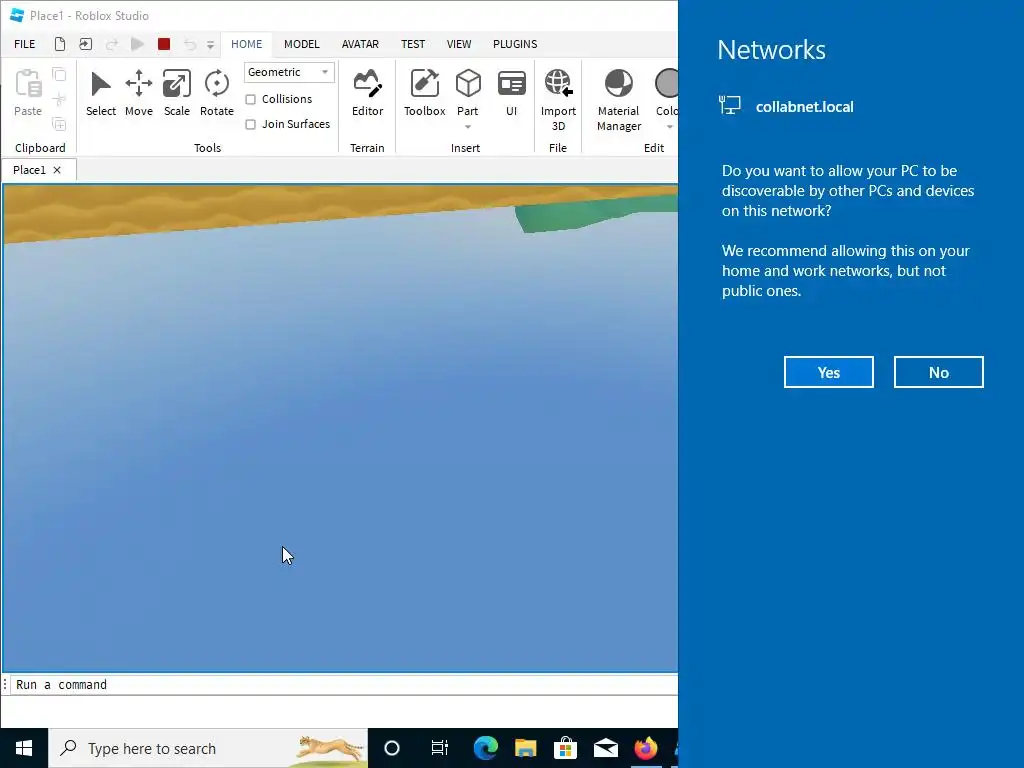The height and width of the screenshot is (768, 1024).
Task: Click the copy icon in Clipboard group
Action: tap(59, 74)
